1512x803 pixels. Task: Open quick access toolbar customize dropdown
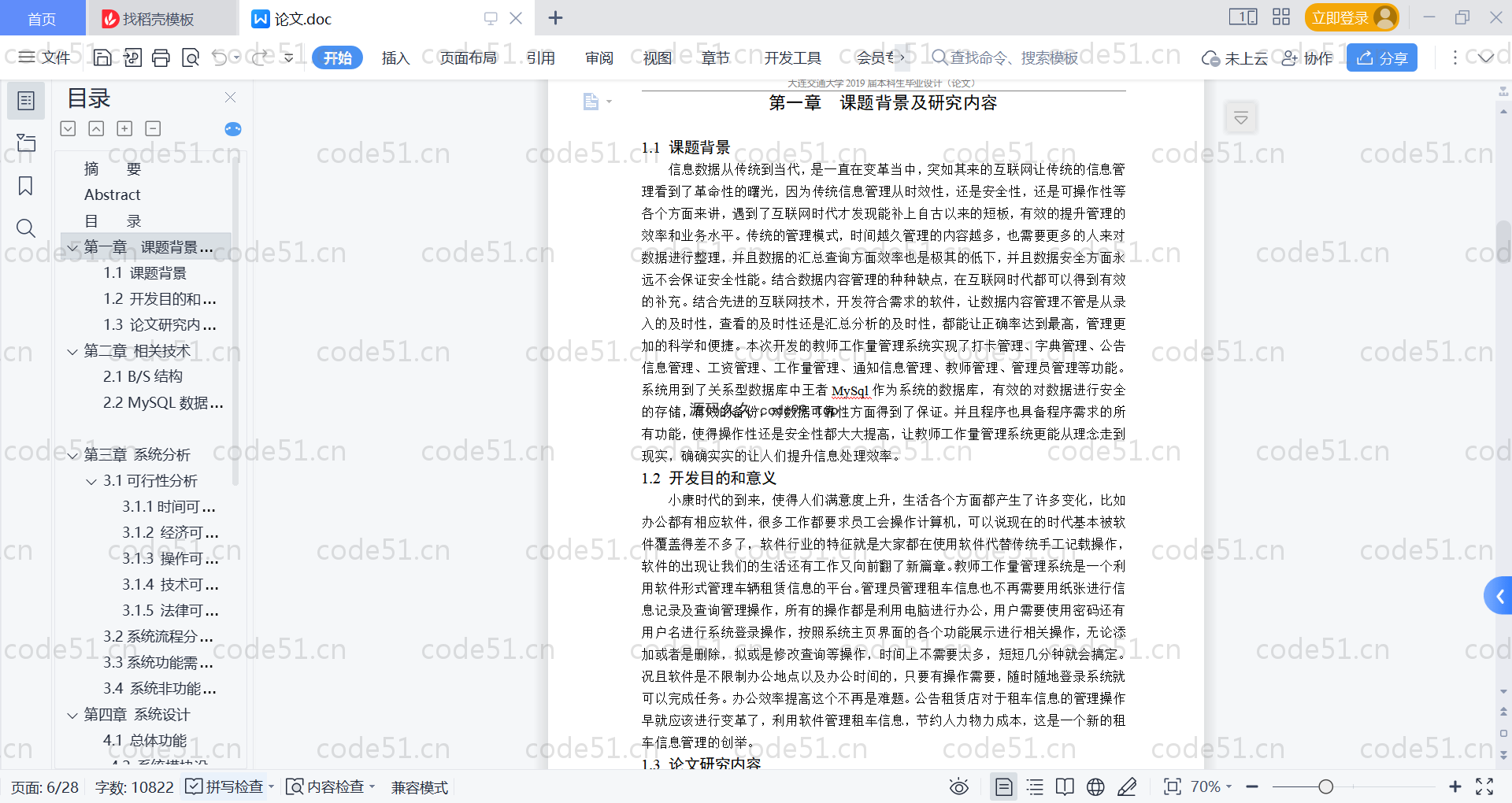[x=289, y=57]
